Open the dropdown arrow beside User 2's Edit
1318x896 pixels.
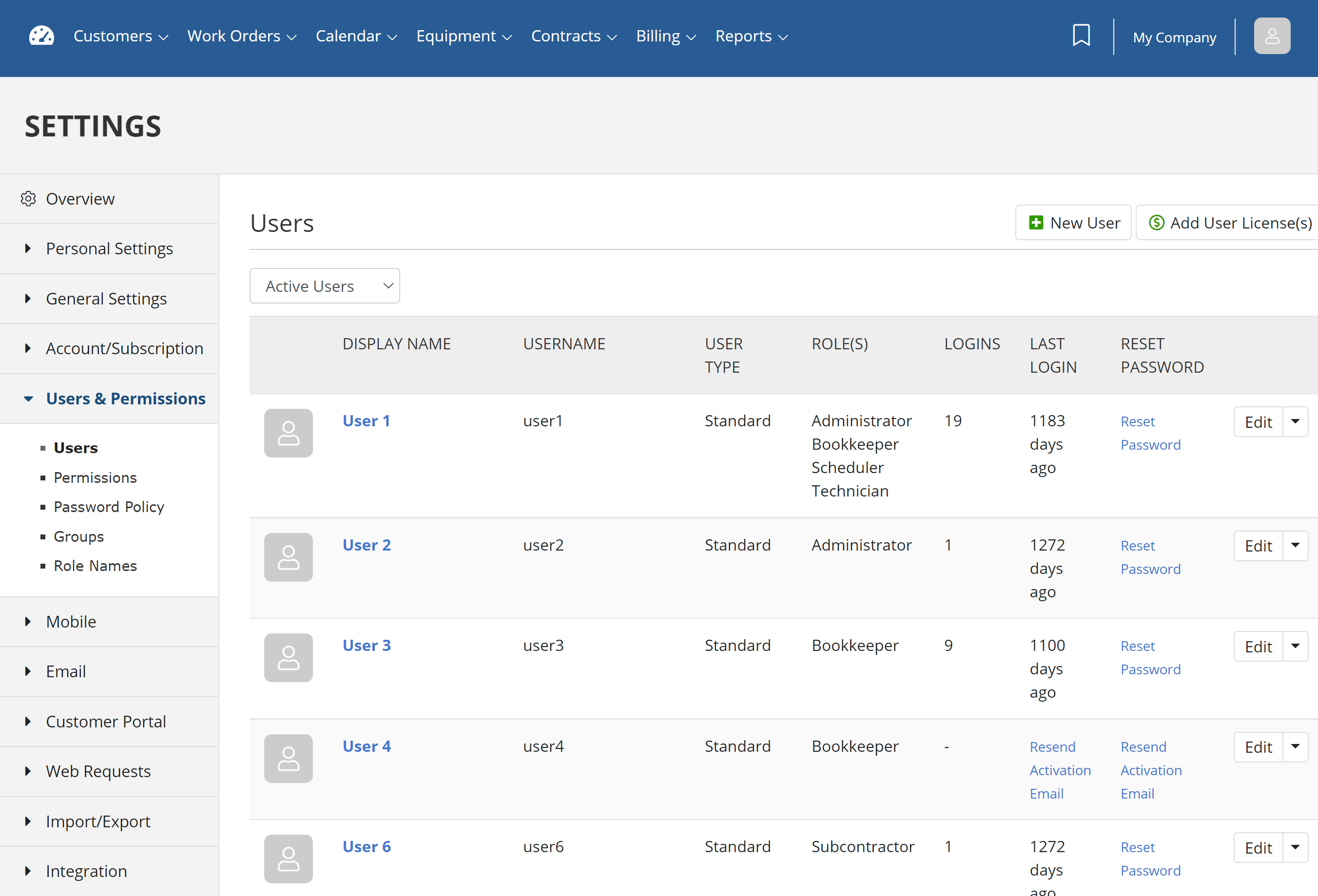click(1295, 546)
